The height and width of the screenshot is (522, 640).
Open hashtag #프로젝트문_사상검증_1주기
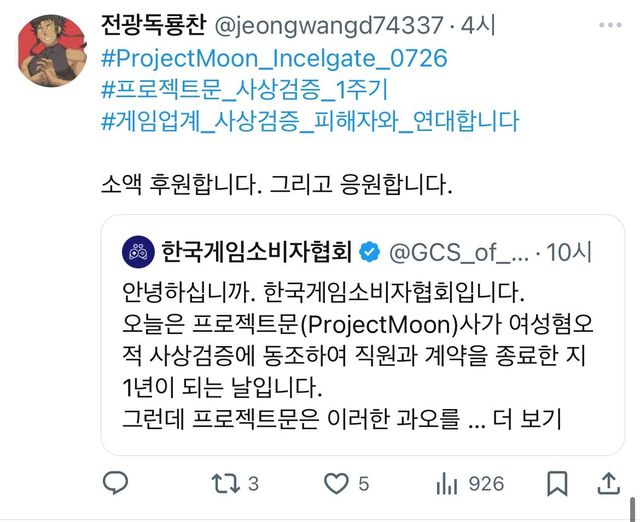click(244, 89)
